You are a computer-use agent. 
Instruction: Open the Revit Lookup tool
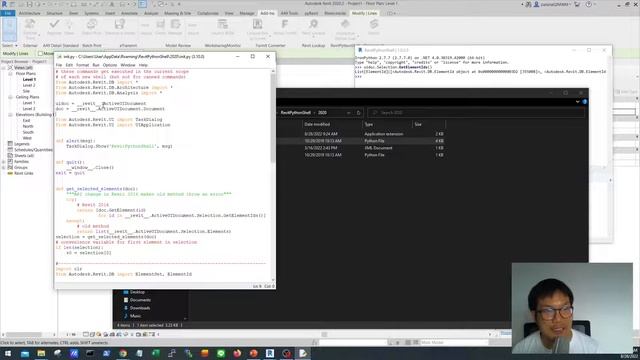pyautogui.click(x=313, y=27)
